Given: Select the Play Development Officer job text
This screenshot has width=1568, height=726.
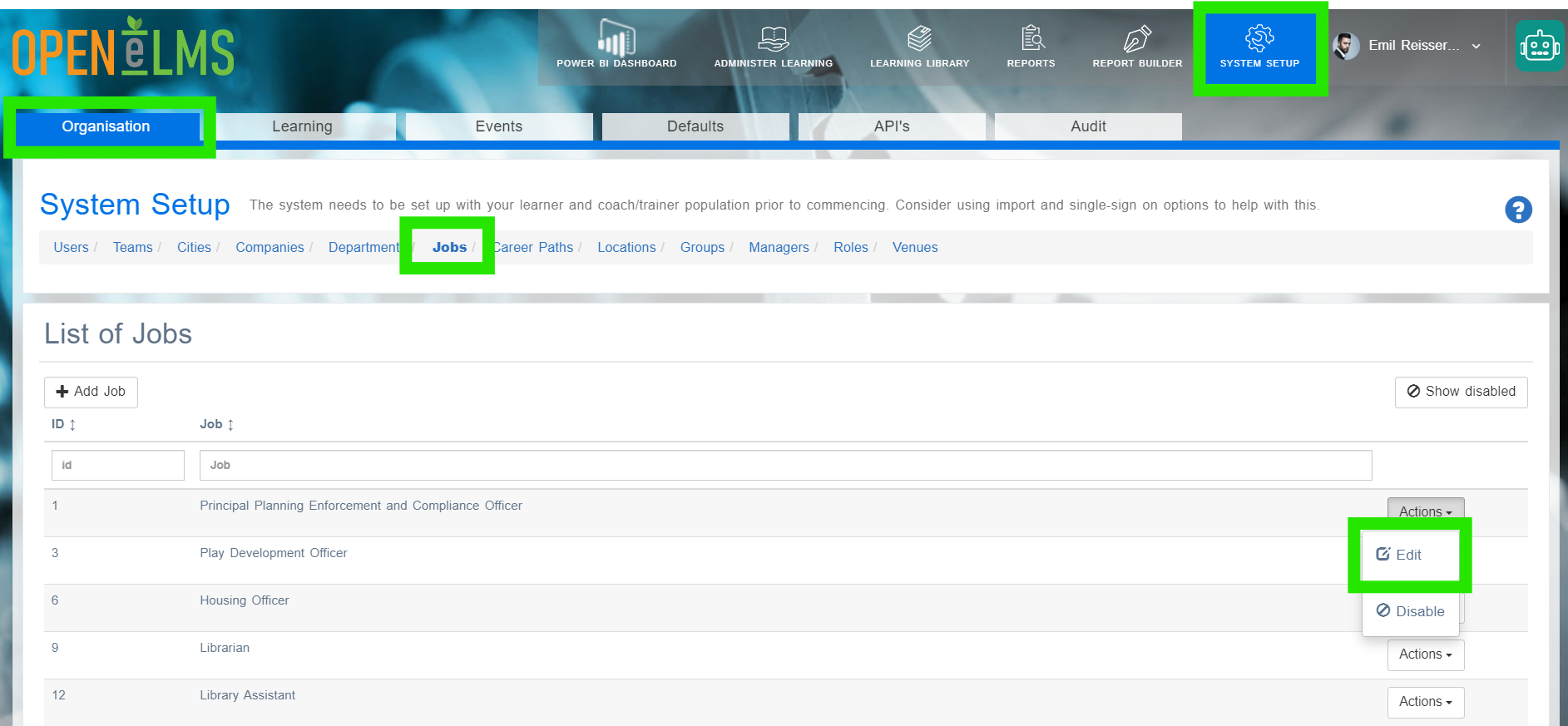Looking at the screenshot, I should coord(274,553).
